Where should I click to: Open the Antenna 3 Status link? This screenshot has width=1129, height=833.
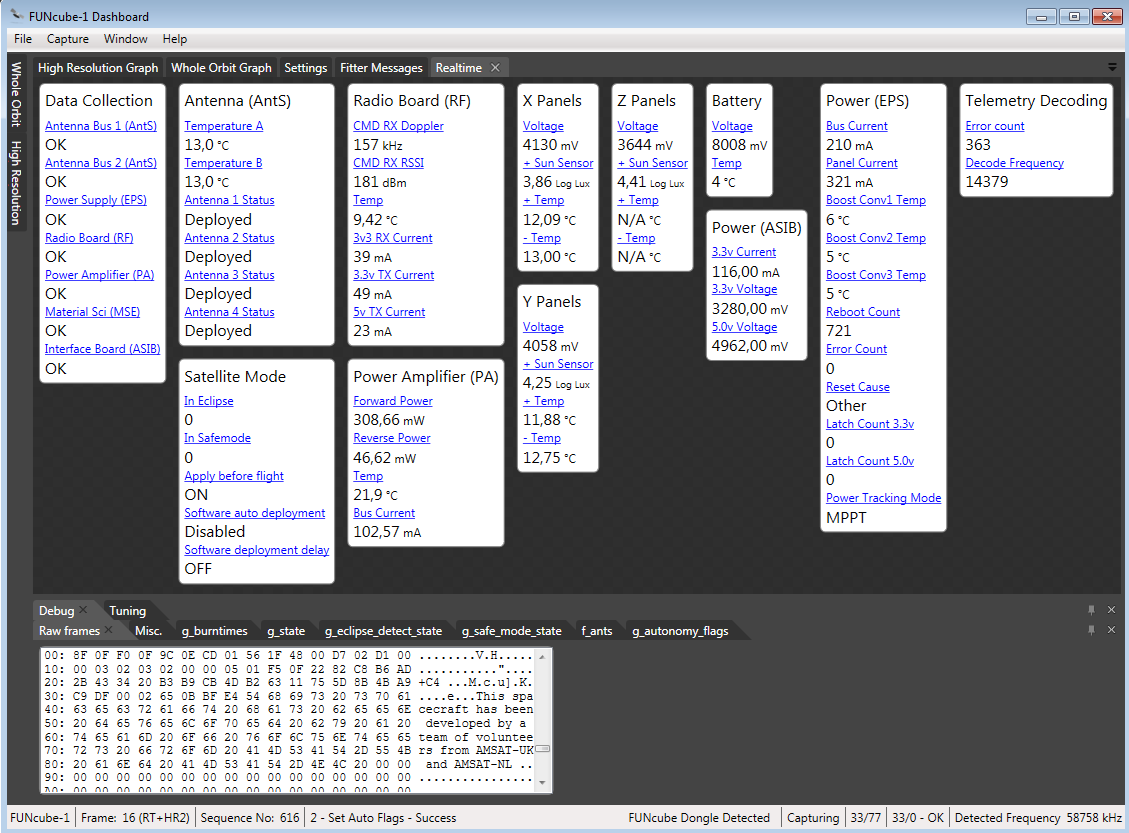click(229, 275)
